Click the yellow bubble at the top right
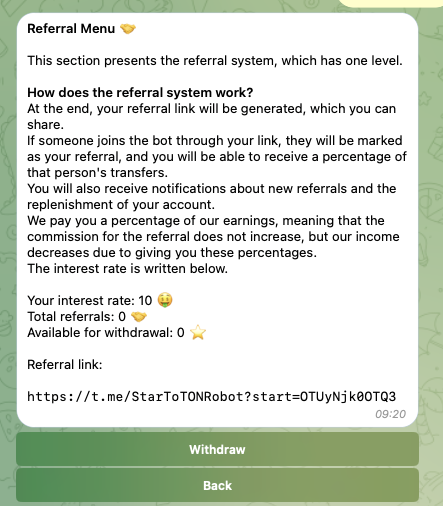 [x=391, y=3]
